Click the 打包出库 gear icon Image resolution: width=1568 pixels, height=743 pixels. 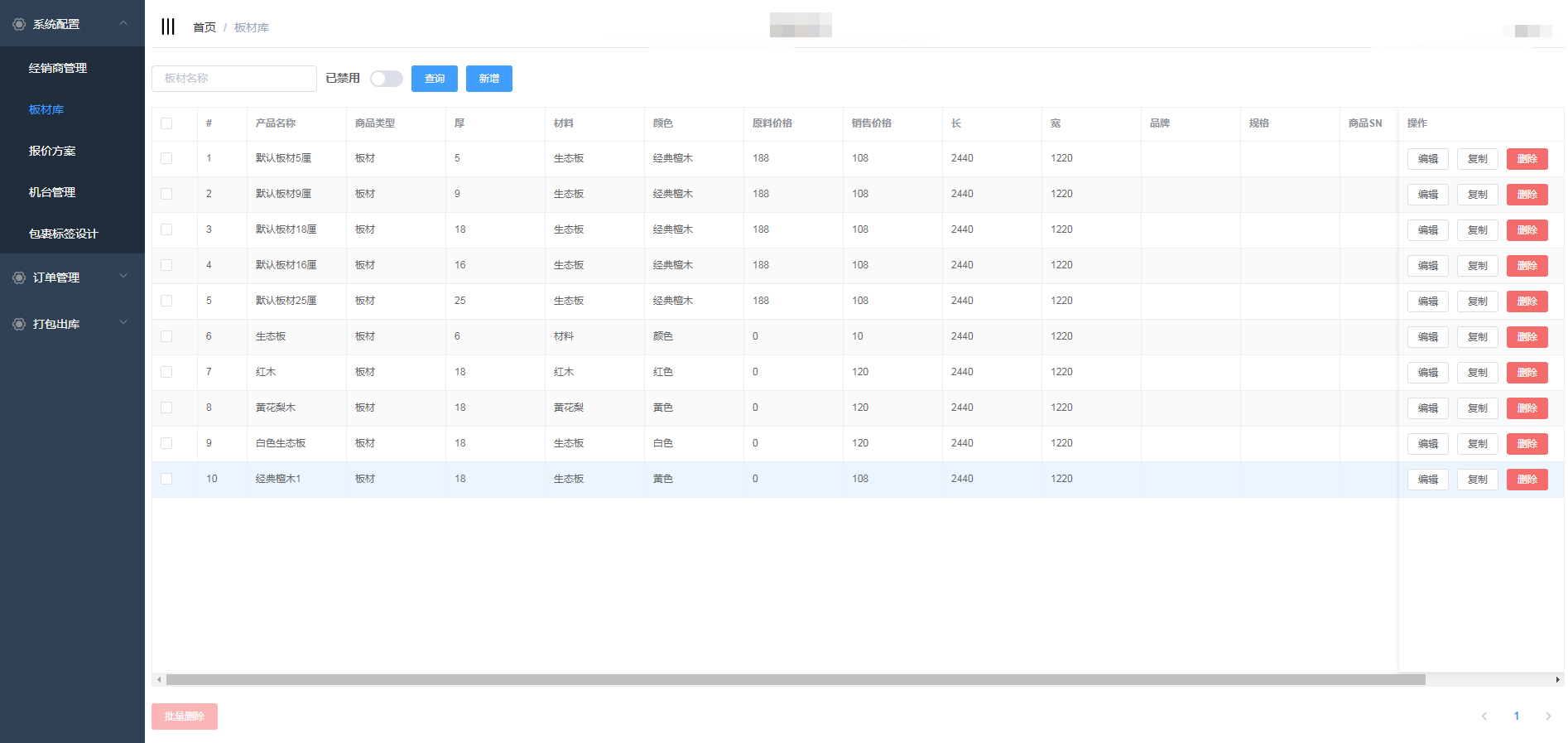[19, 324]
